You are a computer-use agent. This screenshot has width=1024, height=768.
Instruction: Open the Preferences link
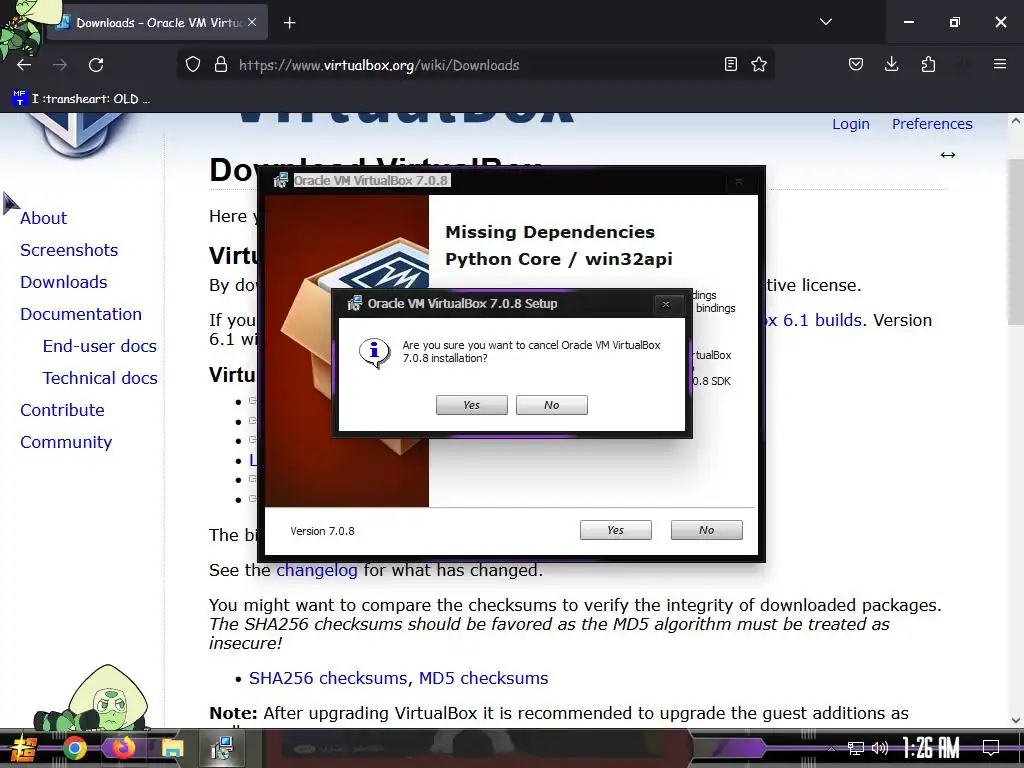[932, 124]
